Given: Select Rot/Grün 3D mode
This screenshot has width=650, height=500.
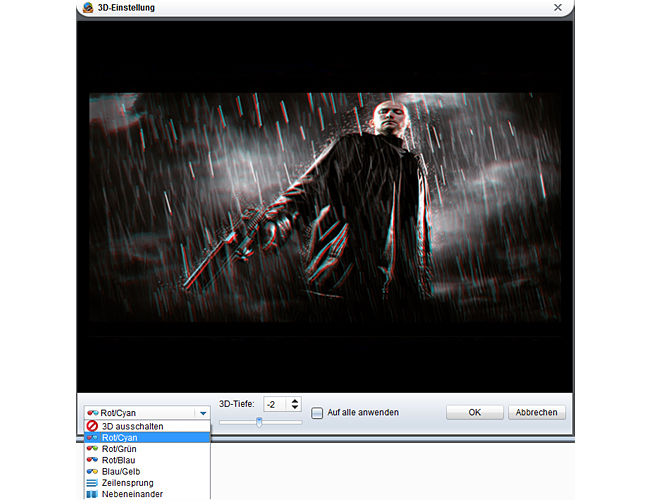Looking at the screenshot, I should tap(147, 449).
